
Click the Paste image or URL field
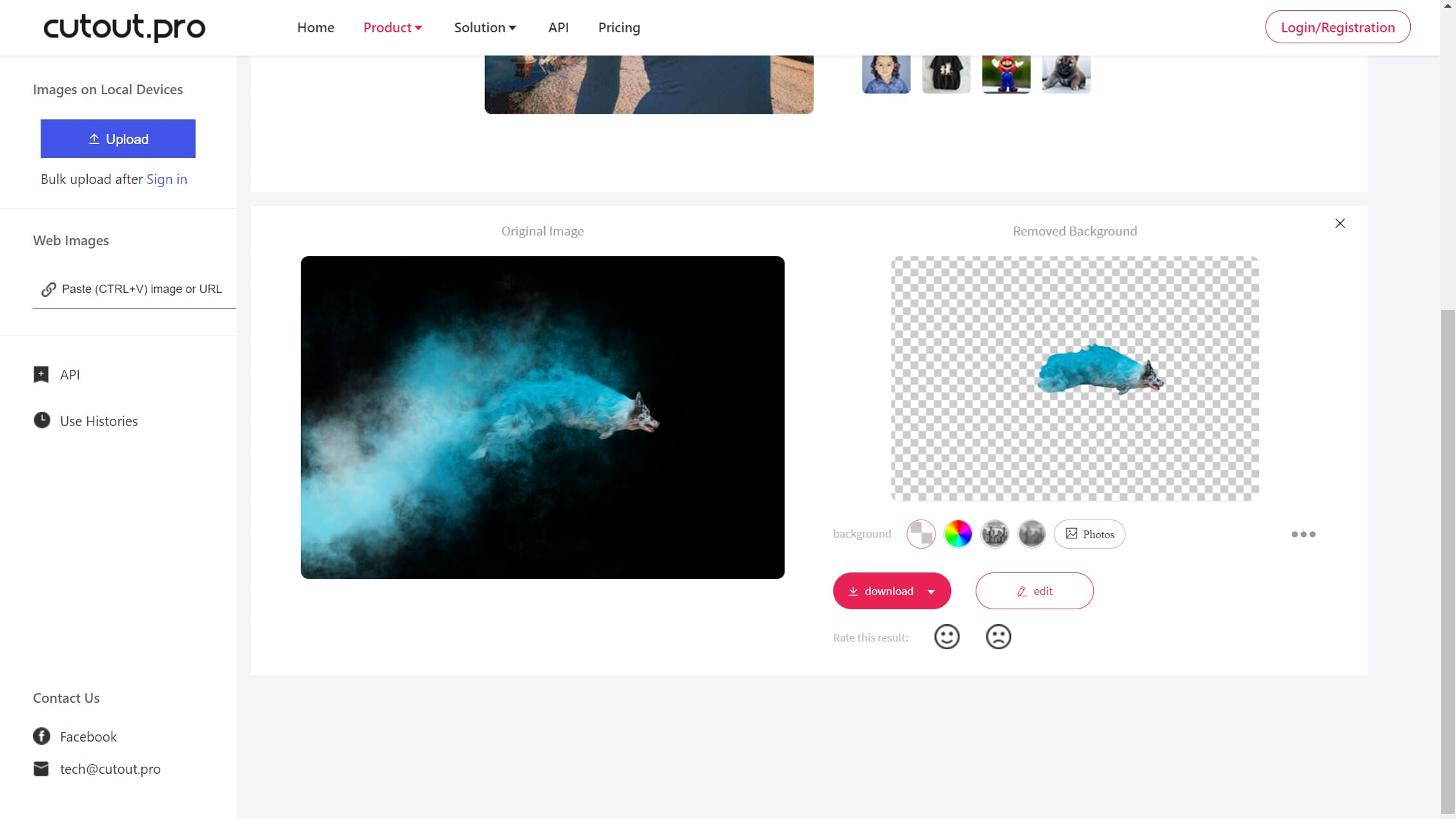click(x=134, y=288)
